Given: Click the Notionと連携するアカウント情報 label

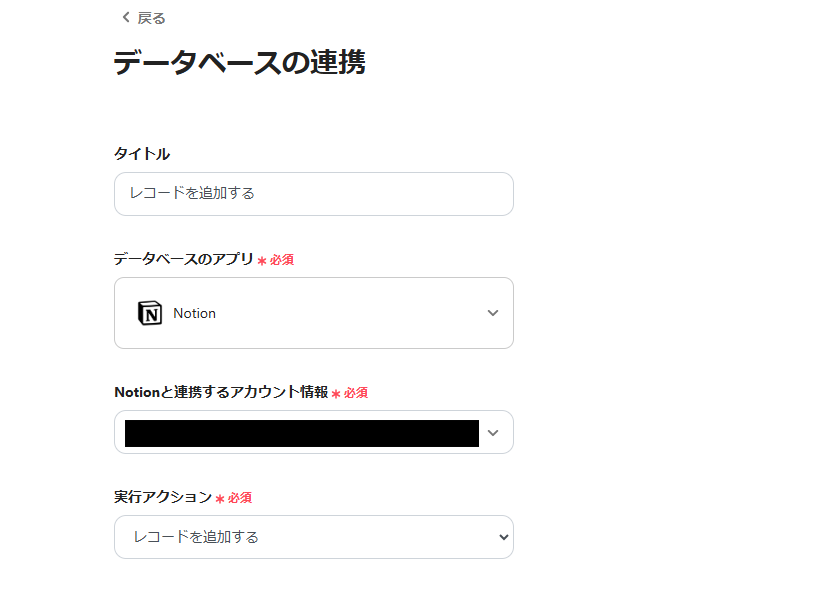Looking at the screenshot, I should (221, 392).
